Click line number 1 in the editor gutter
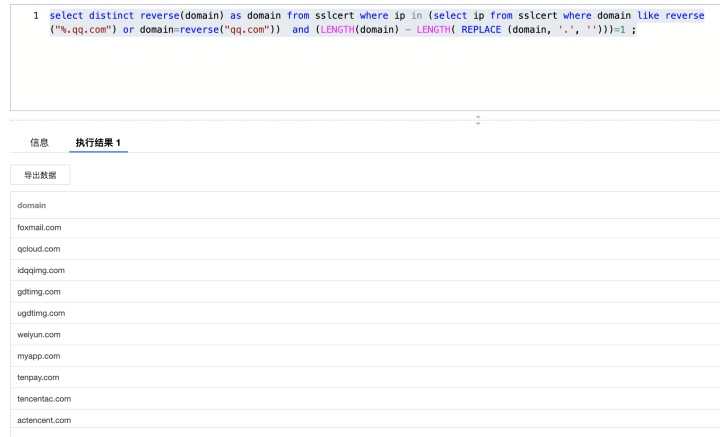The image size is (720, 437). (x=36, y=16)
